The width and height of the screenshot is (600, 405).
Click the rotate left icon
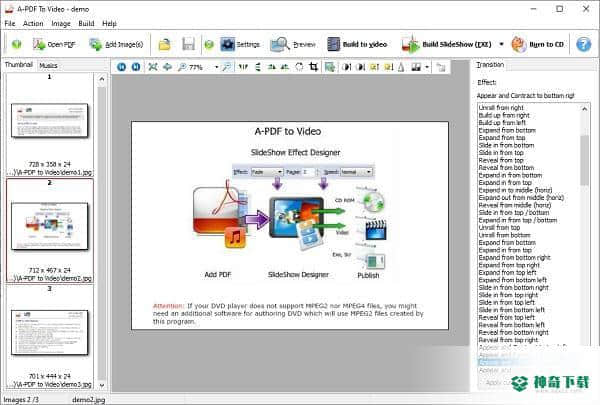pyautogui.click(x=272, y=67)
